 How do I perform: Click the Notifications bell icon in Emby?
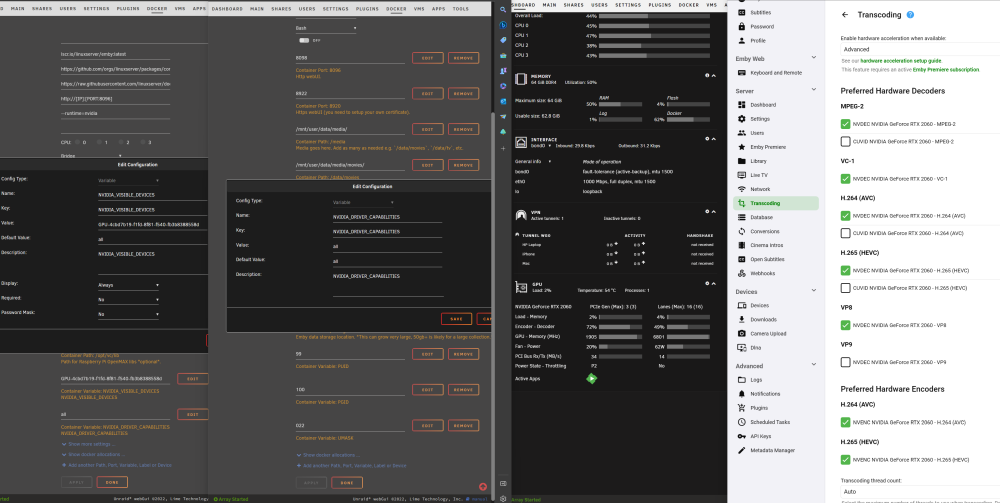[x=741, y=394]
